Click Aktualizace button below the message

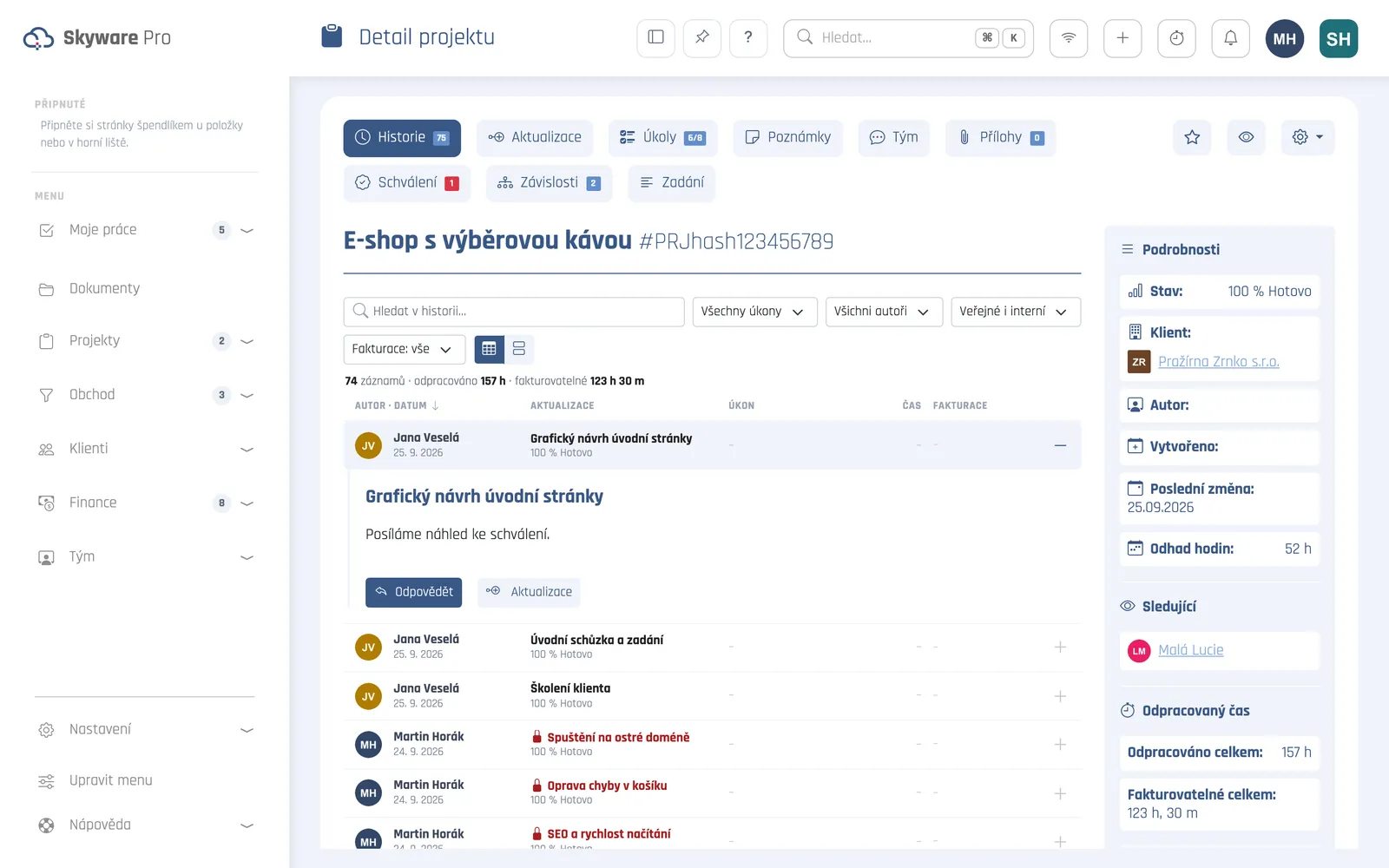point(529,592)
